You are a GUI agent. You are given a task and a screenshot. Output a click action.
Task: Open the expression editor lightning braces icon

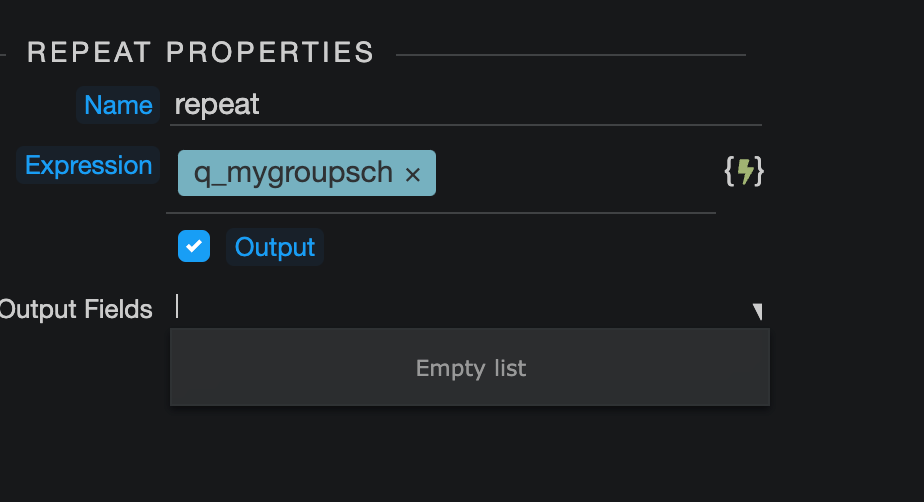click(x=744, y=171)
